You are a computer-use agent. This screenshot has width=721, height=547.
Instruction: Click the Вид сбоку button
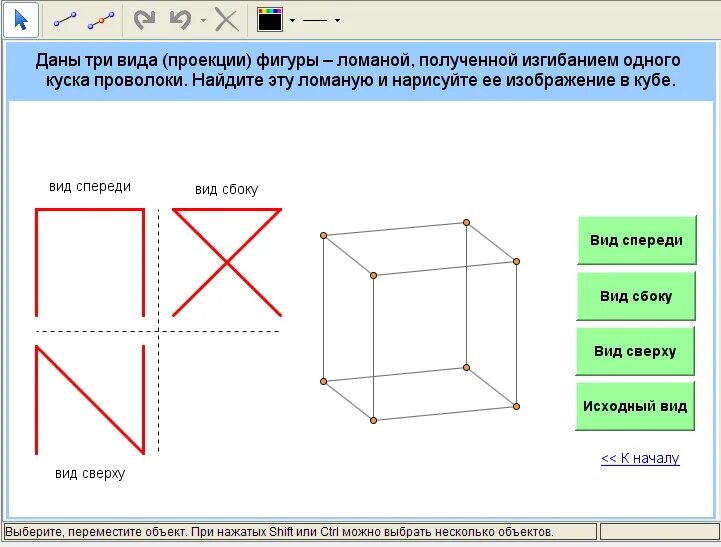pos(636,296)
